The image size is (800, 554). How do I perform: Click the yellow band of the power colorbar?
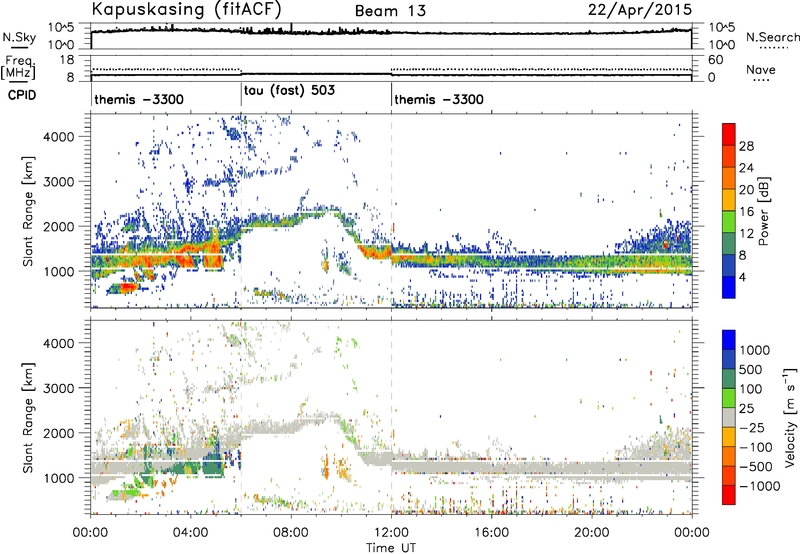pos(729,199)
